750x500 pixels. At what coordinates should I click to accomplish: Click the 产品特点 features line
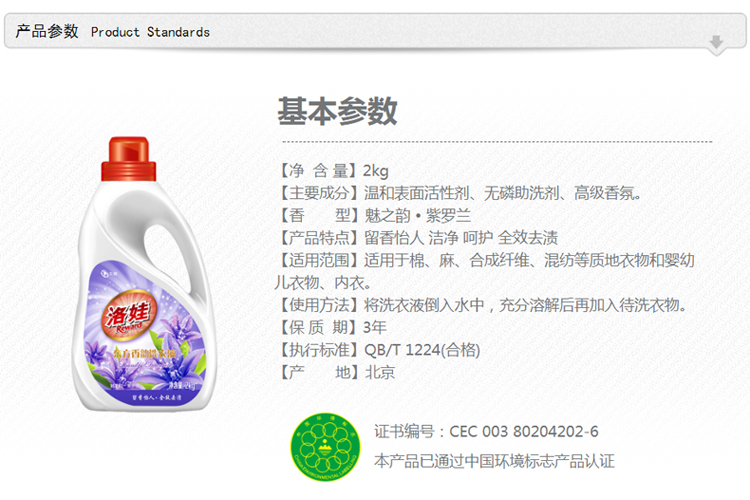pos(417,237)
